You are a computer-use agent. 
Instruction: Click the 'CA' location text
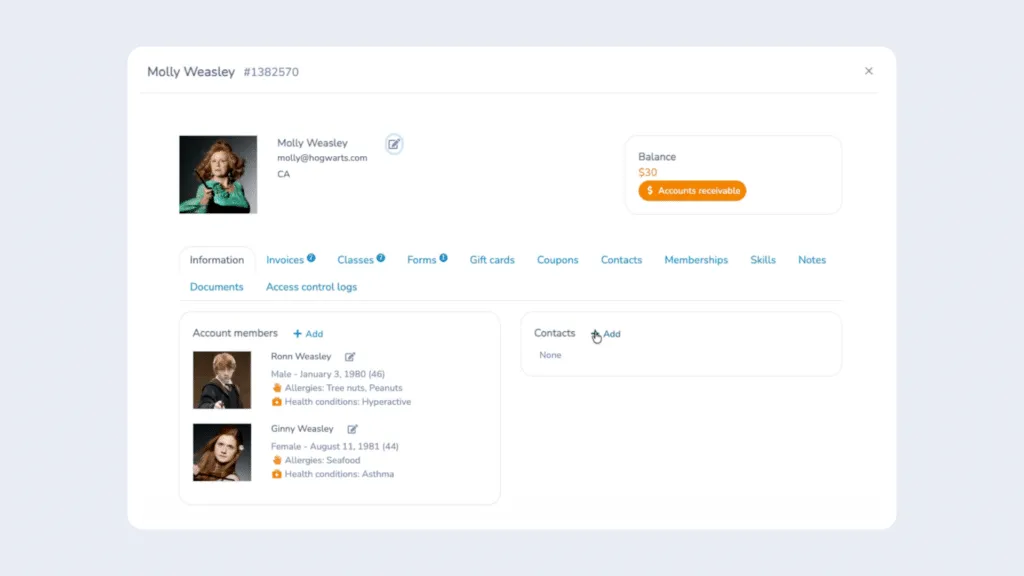(283, 174)
